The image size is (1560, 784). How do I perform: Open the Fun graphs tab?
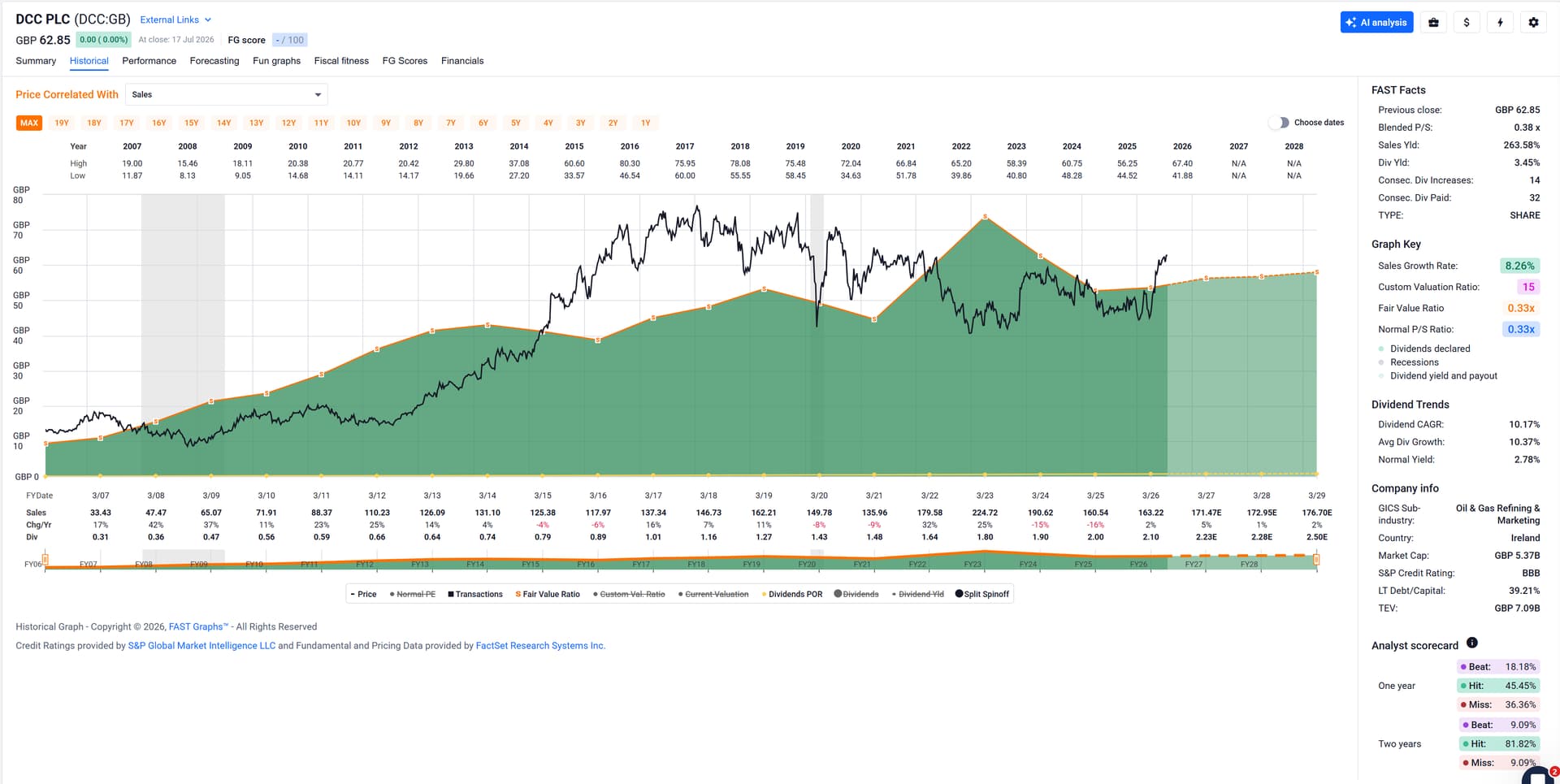click(x=276, y=61)
